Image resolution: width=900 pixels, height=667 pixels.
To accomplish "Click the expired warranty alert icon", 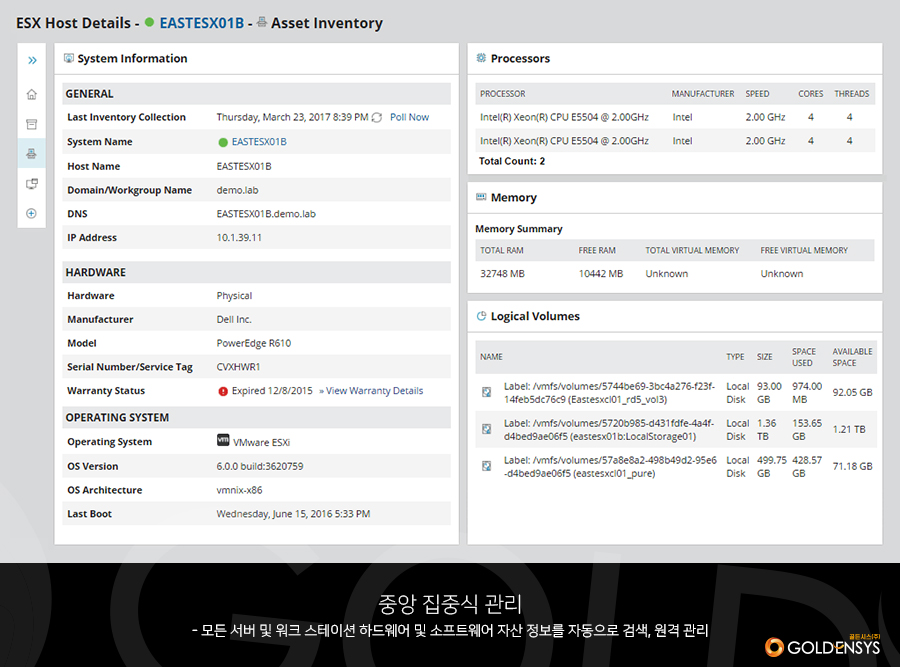I will coord(223,391).
